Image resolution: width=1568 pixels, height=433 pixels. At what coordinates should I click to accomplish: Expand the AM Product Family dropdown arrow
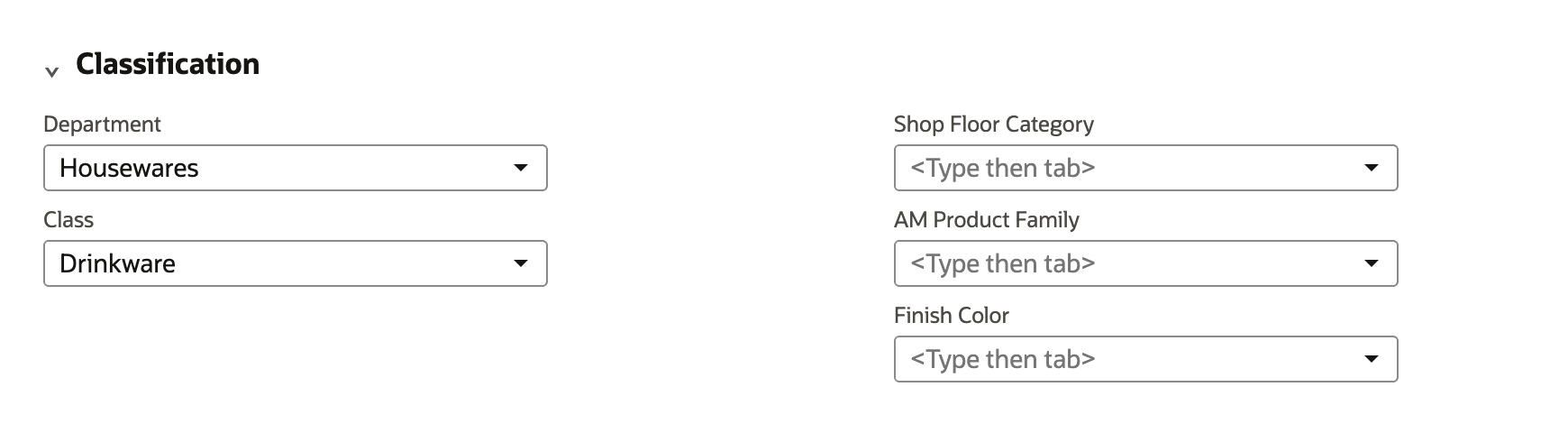pos(1371,263)
